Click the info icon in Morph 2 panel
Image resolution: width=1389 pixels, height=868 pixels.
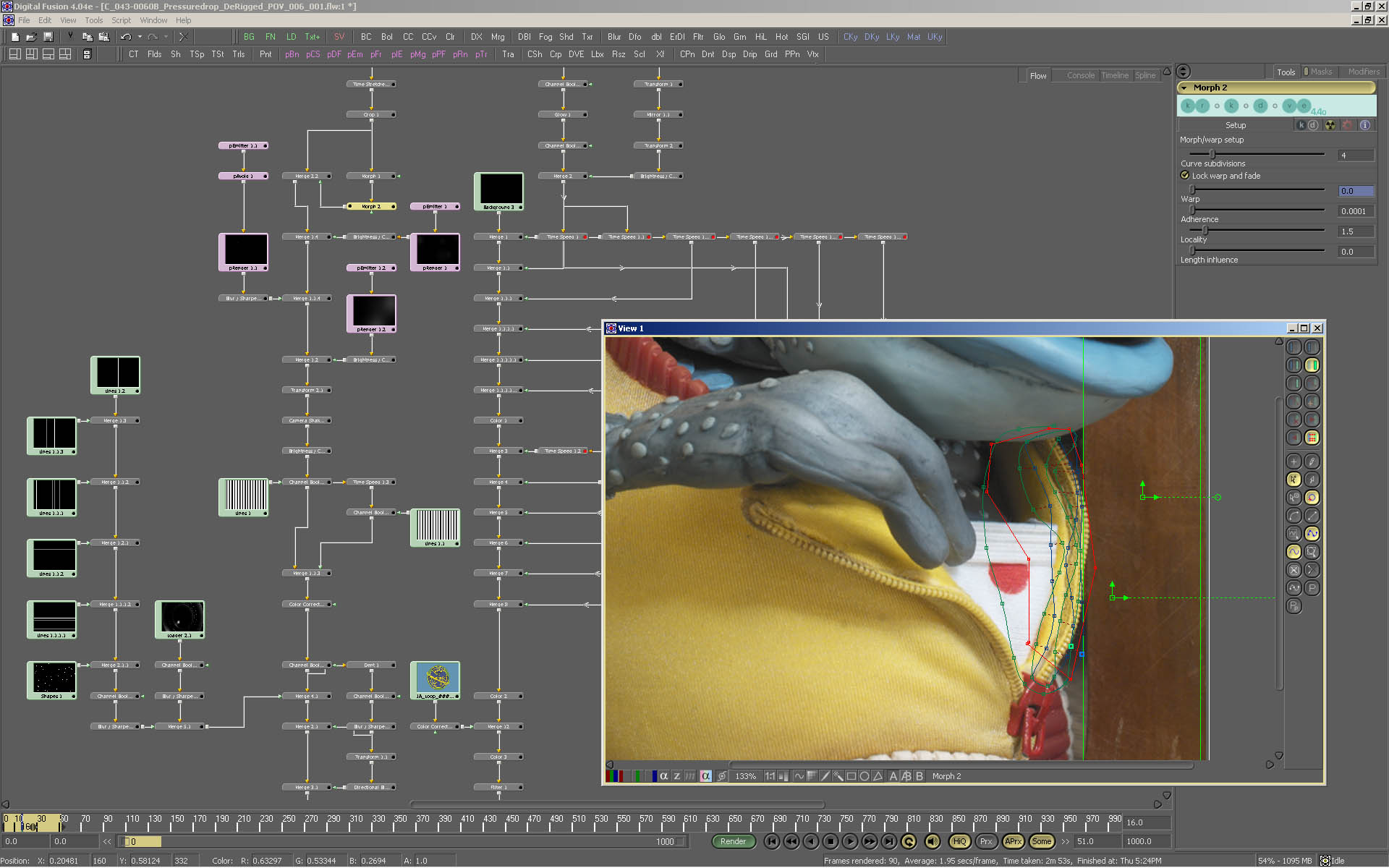point(1364,125)
